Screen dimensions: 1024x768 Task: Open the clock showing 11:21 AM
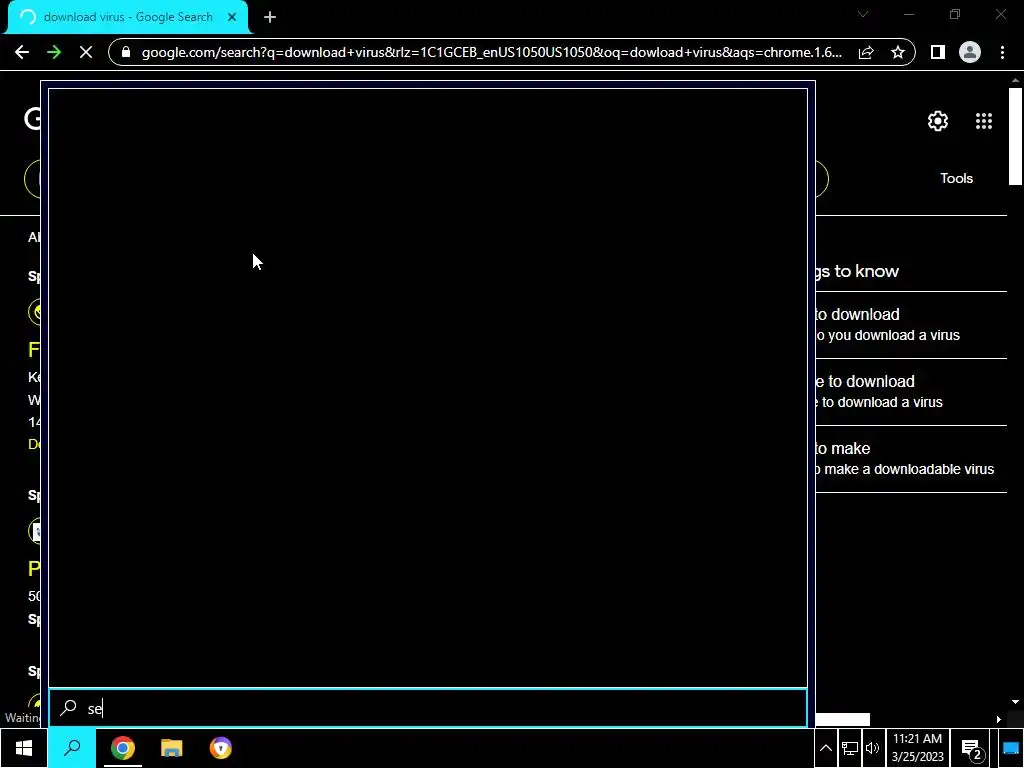[x=918, y=748]
